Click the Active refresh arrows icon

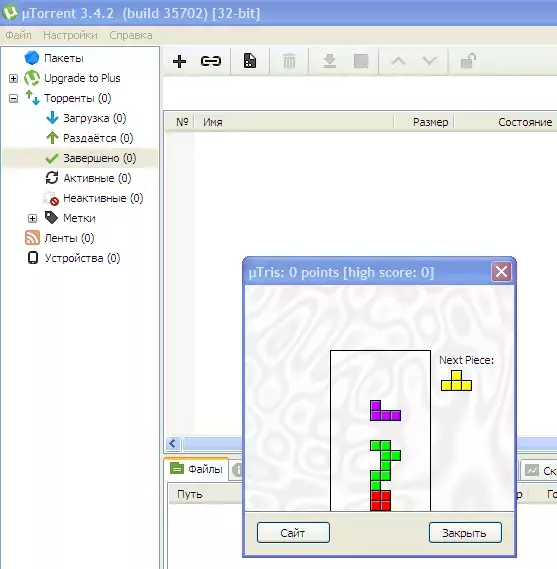[x=52, y=178]
